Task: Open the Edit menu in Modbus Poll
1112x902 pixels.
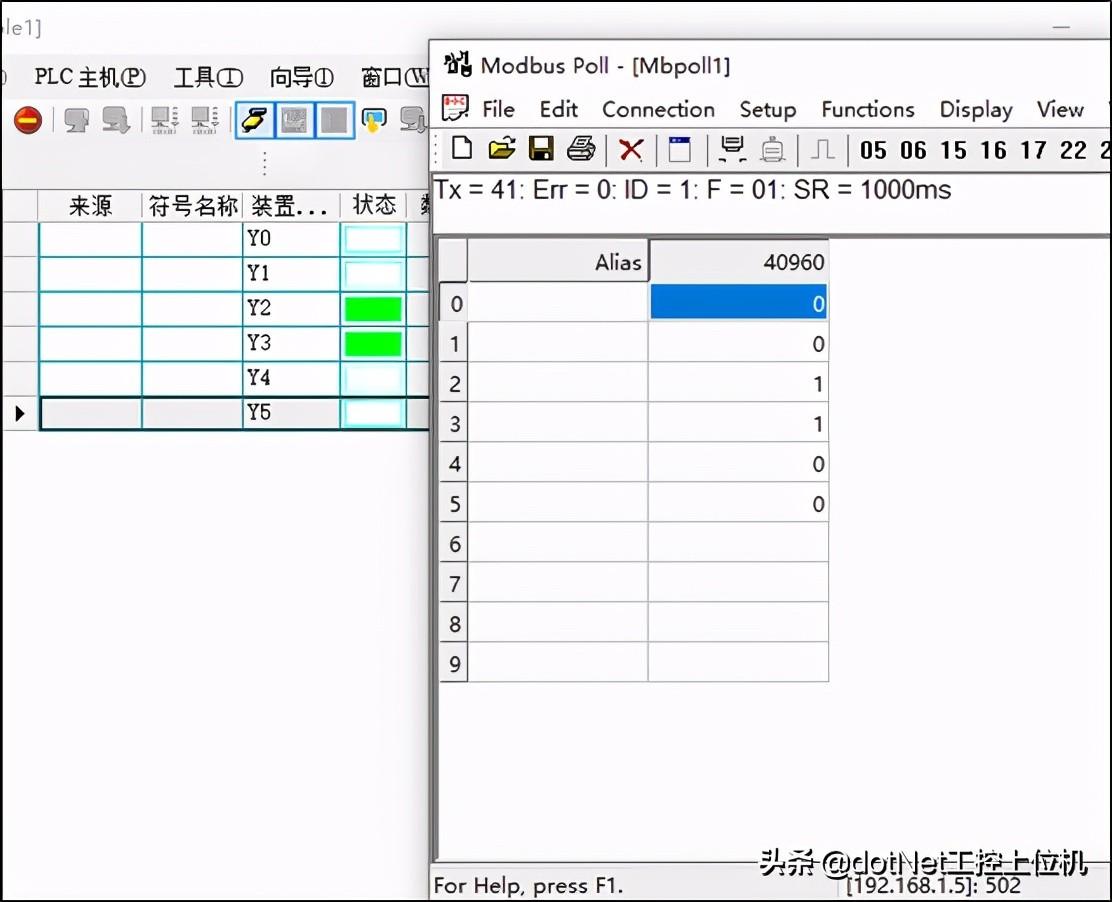Action: click(558, 109)
